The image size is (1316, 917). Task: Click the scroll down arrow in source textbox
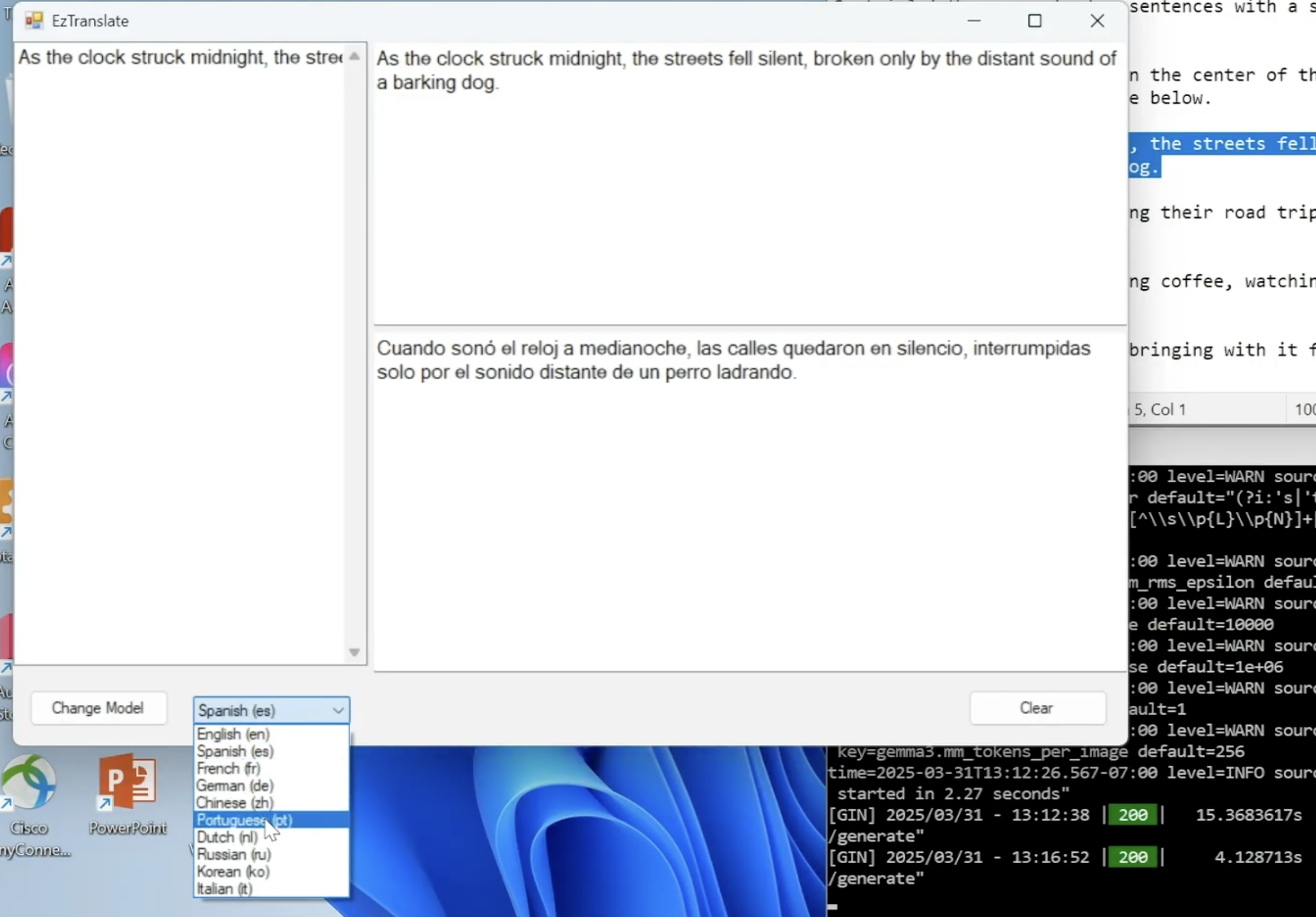coord(354,652)
